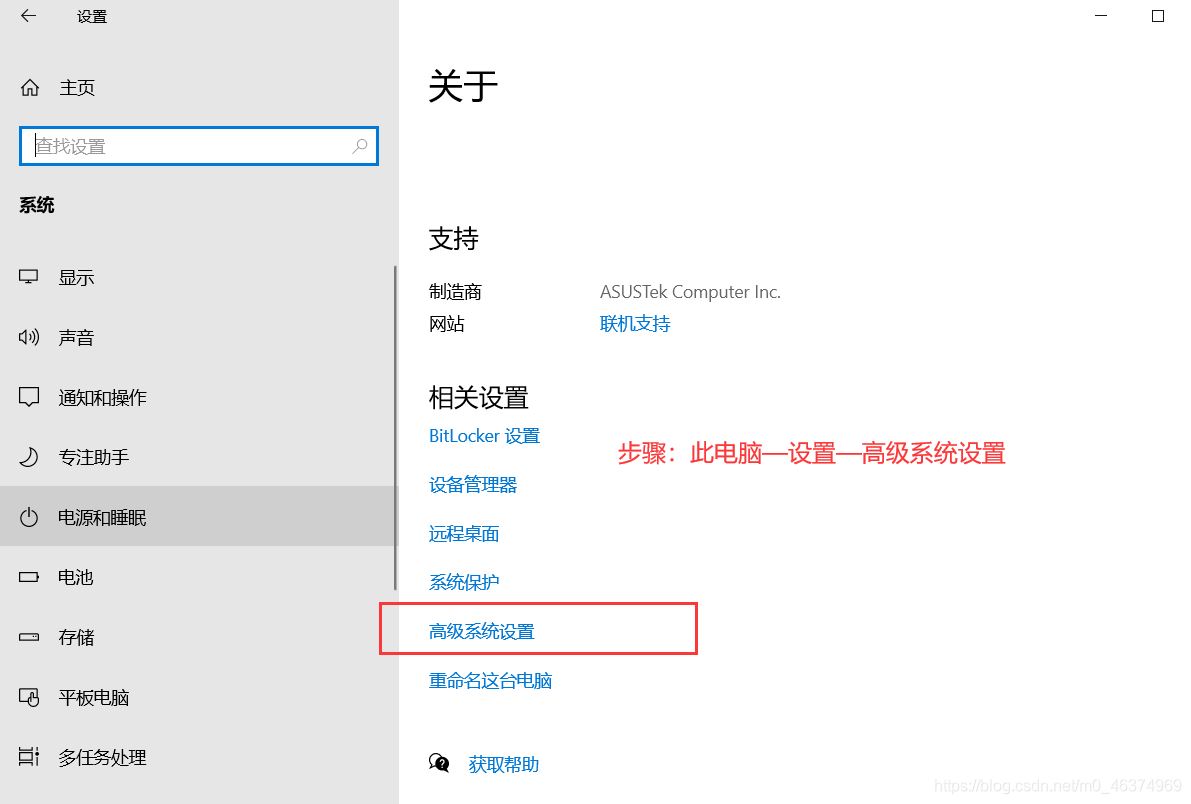
Task: Open 高级系统设置 advanced system settings
Action: tap(482, 631)
